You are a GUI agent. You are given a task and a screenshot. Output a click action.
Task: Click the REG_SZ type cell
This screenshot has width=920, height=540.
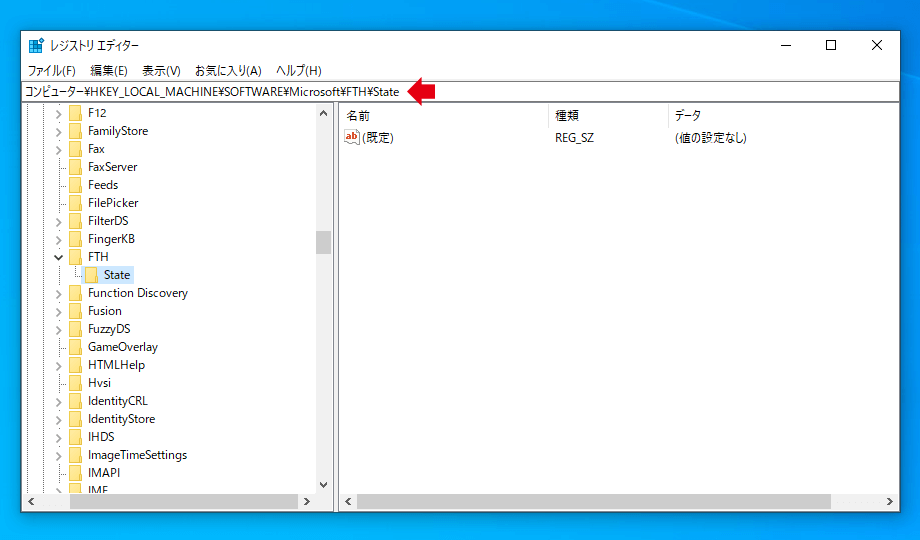click(574, 137)
